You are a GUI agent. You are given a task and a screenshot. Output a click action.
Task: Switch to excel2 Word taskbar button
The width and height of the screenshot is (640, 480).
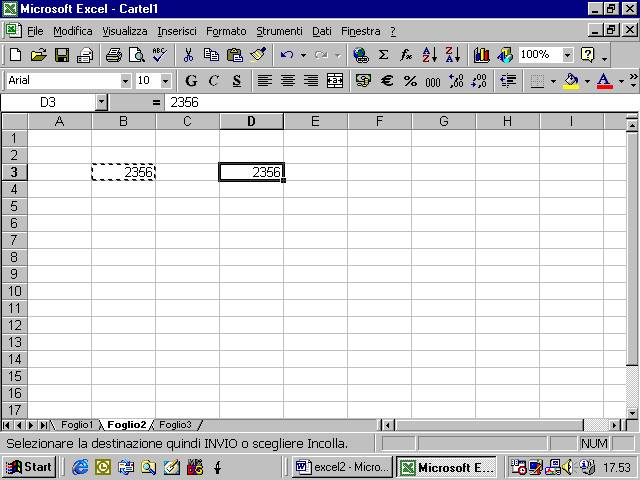(x=342, y=467)
